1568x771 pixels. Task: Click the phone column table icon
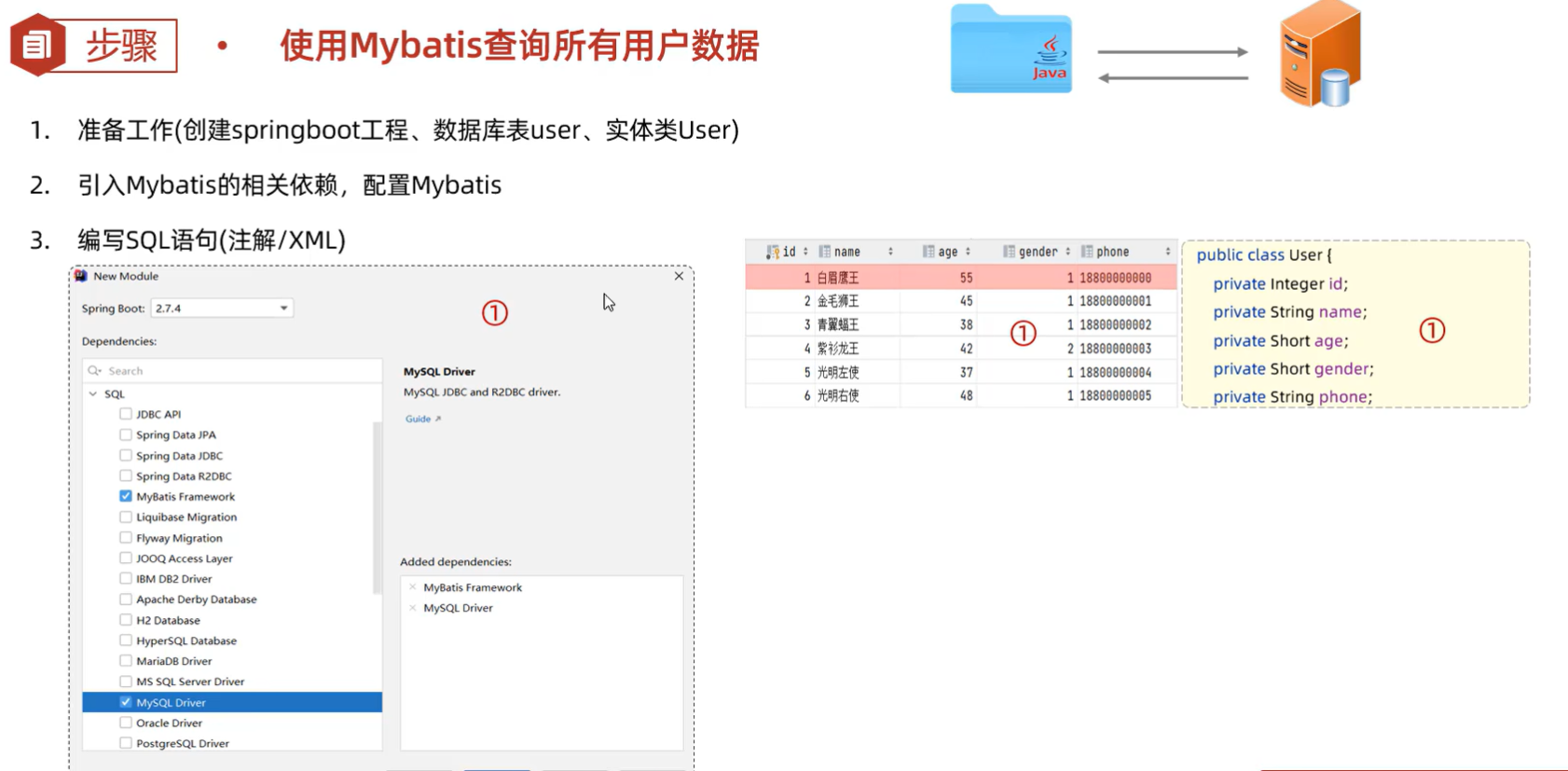1087,252
